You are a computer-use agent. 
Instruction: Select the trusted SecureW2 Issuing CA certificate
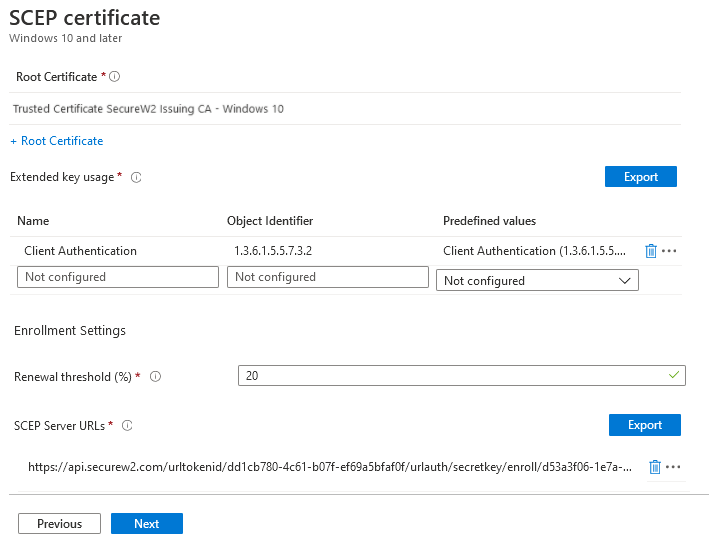click(x=148, y=109)
